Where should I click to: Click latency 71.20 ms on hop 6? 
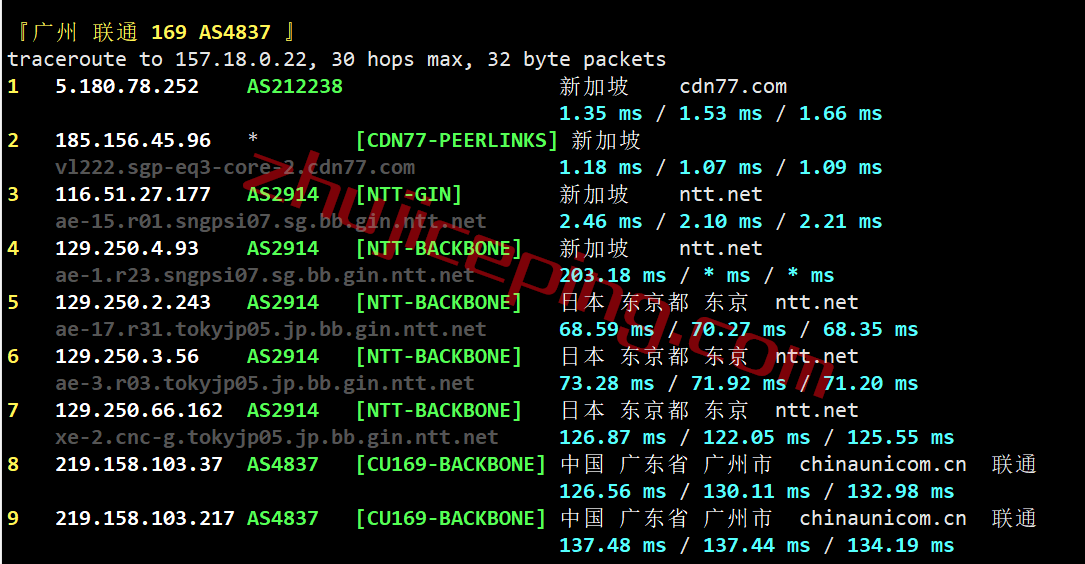870,383
